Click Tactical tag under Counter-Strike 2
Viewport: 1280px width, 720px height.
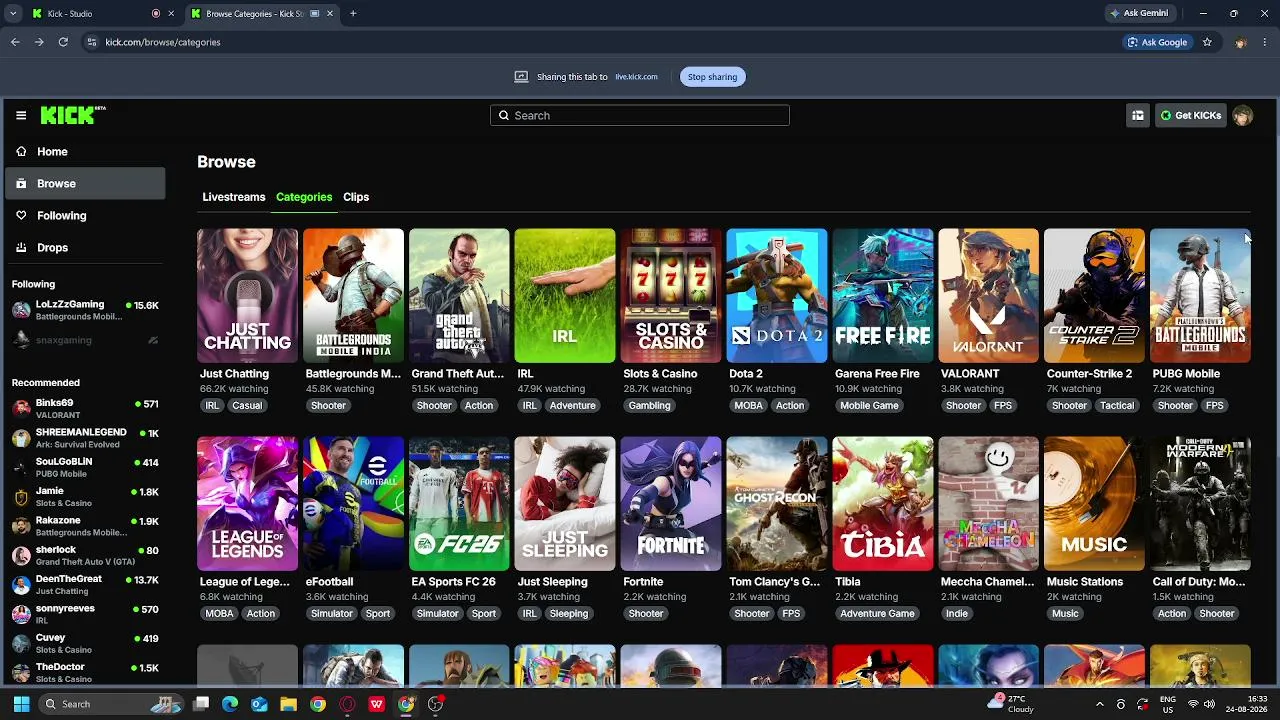click(x=1117, y=406)
